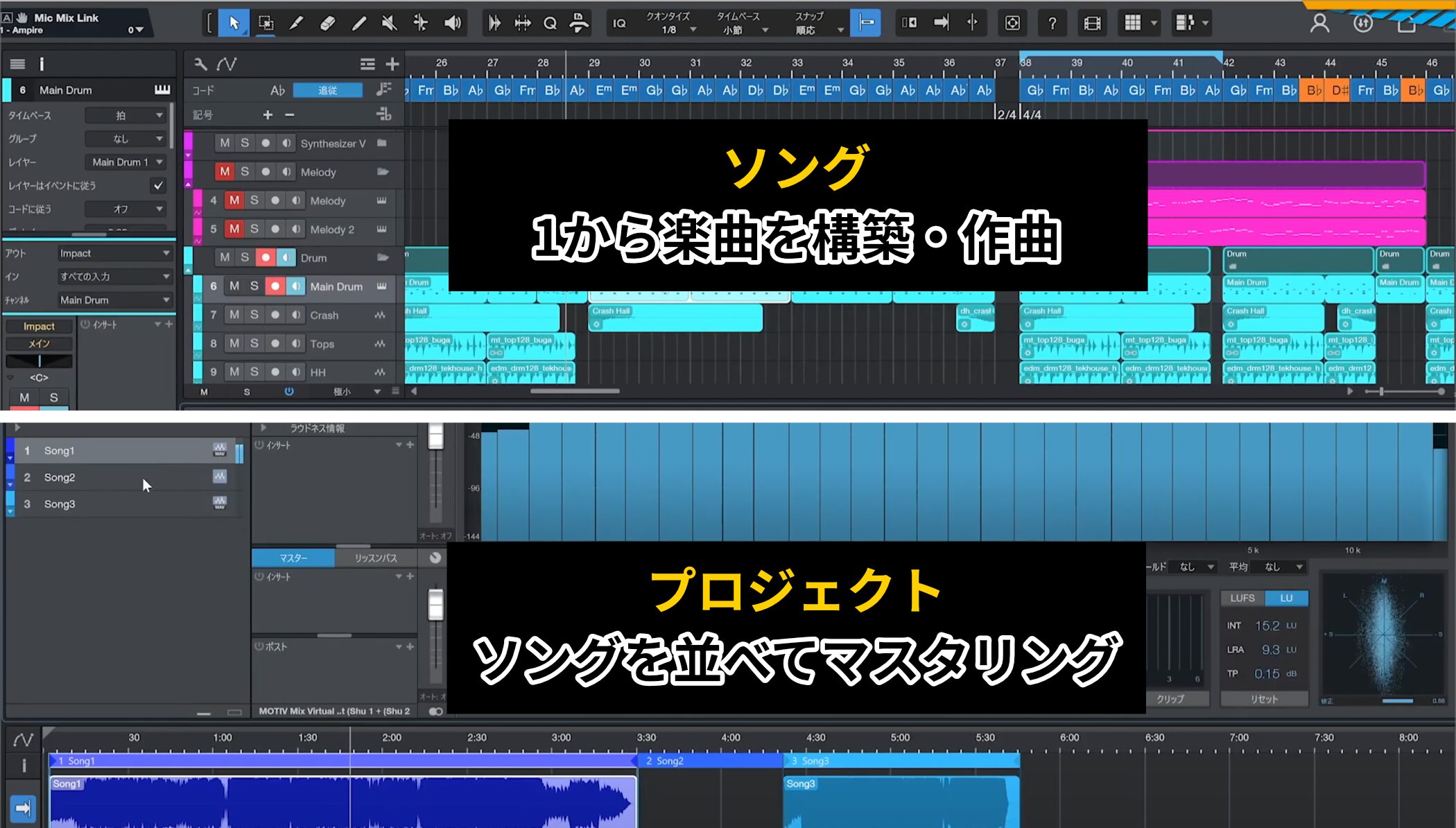Viewport: 1456px width, 828px height.
Task: Select Song2 in the track list
Action: [60, 477]
